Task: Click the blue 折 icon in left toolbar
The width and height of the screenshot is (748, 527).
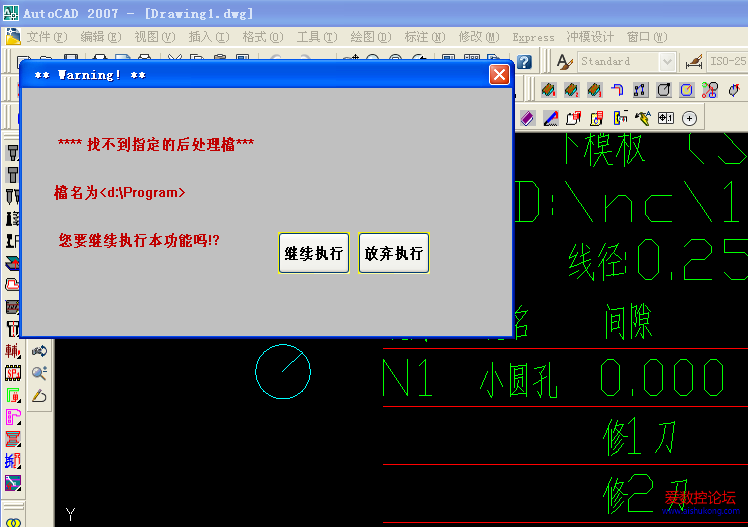Action: 12,461
